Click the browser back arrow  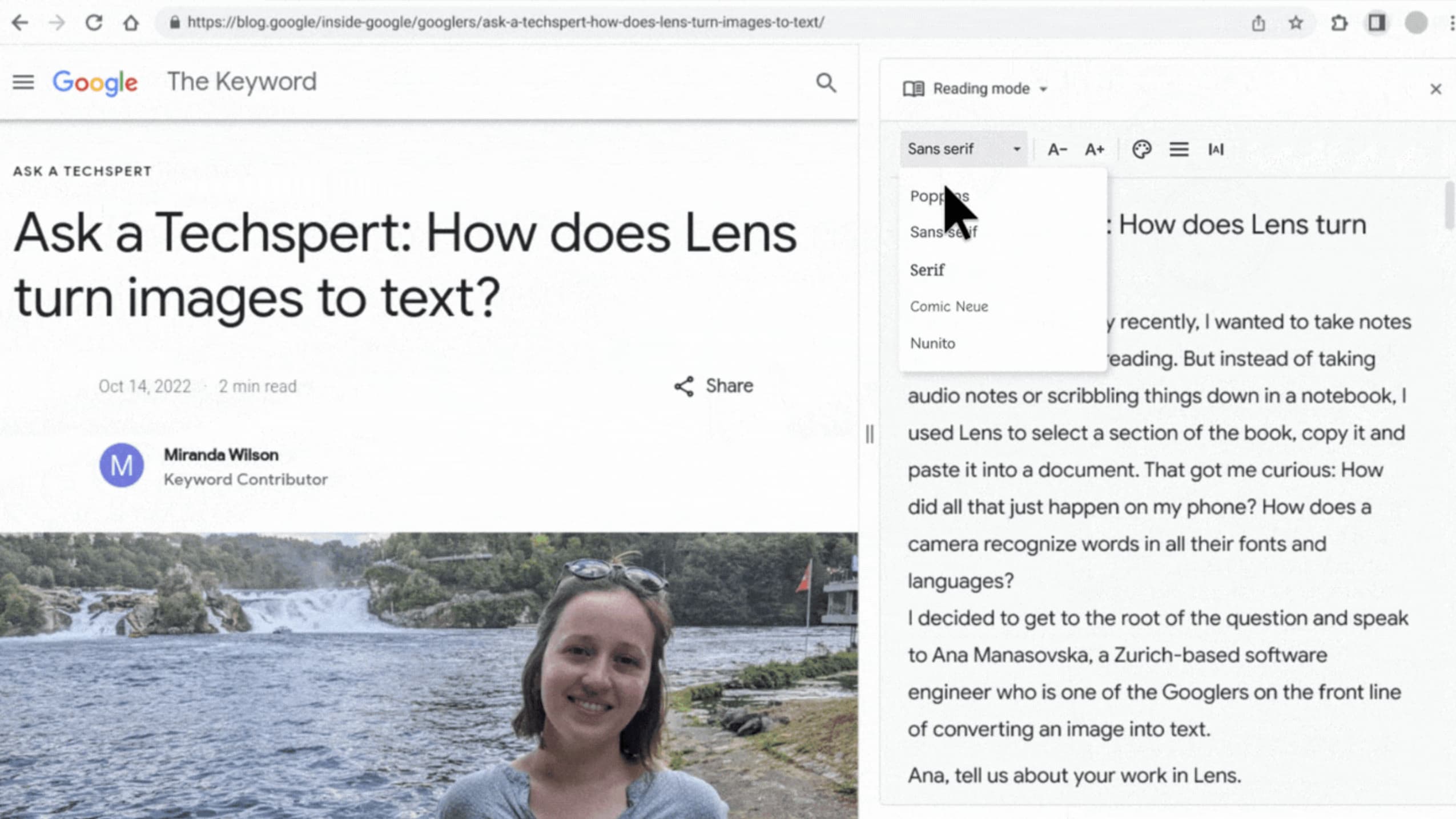click(x=20, y=23)
